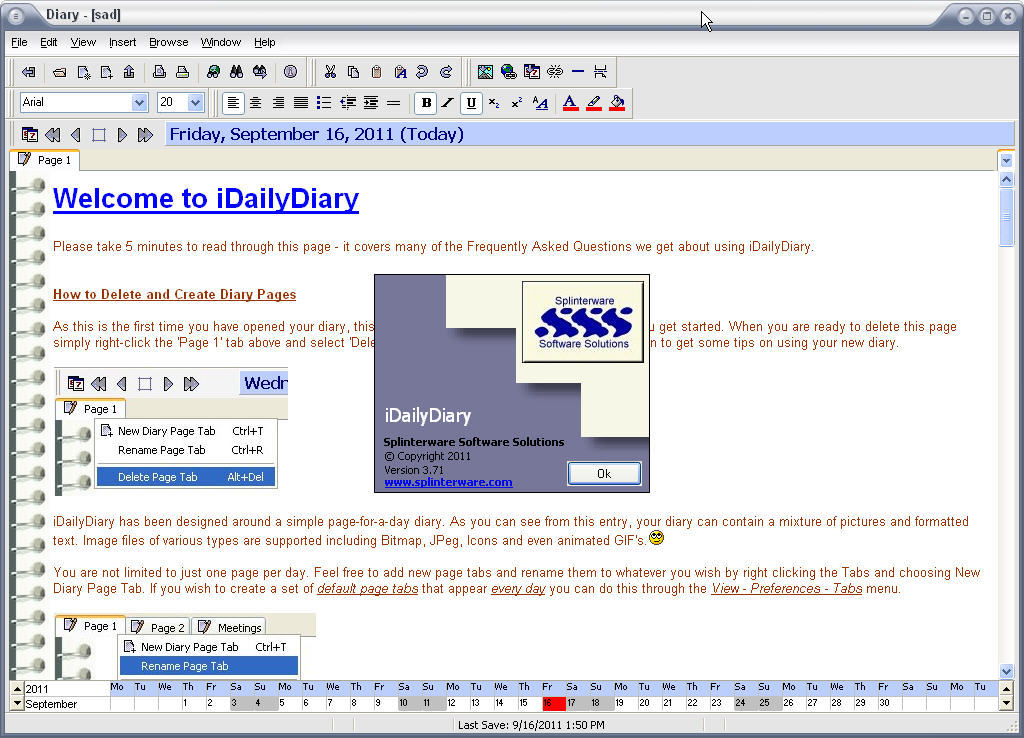This screenshot has height=738, width=1024.
Task: Open the calendar picker icon on navigation bar
Action: point(30,134)
